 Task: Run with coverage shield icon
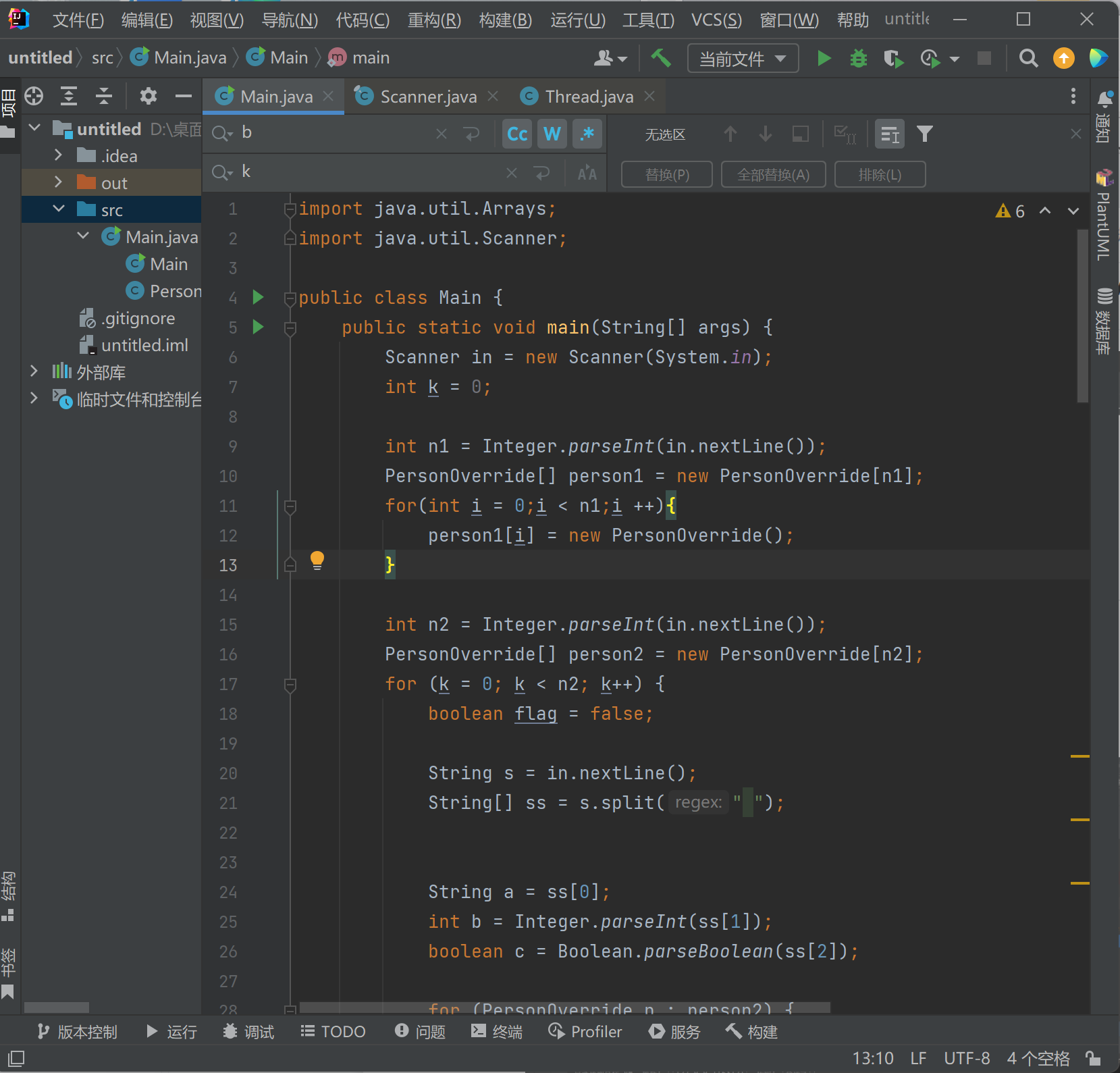892,59
